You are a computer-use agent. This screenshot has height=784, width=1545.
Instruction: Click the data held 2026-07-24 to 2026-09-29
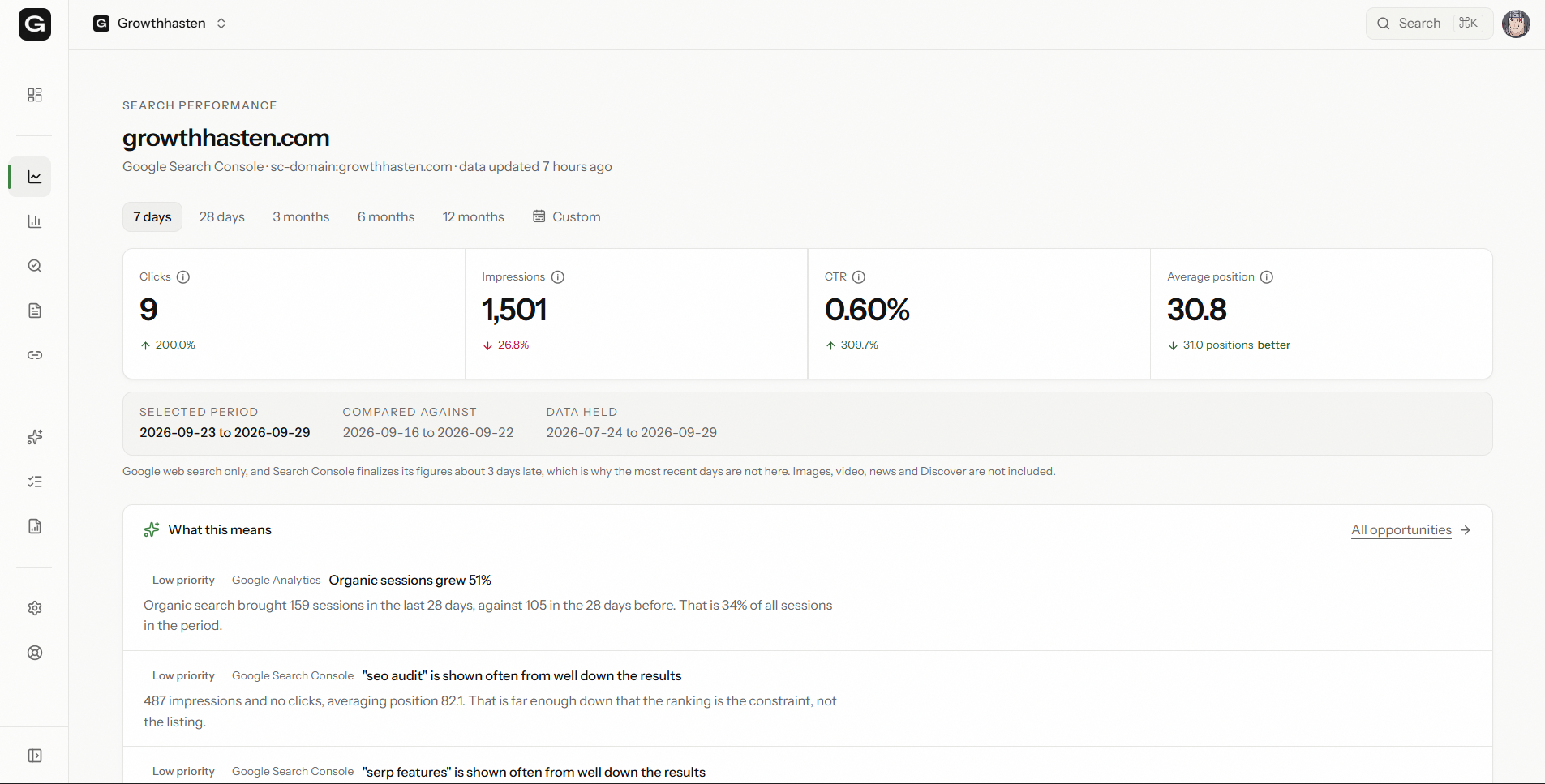(x=632, y=433)
